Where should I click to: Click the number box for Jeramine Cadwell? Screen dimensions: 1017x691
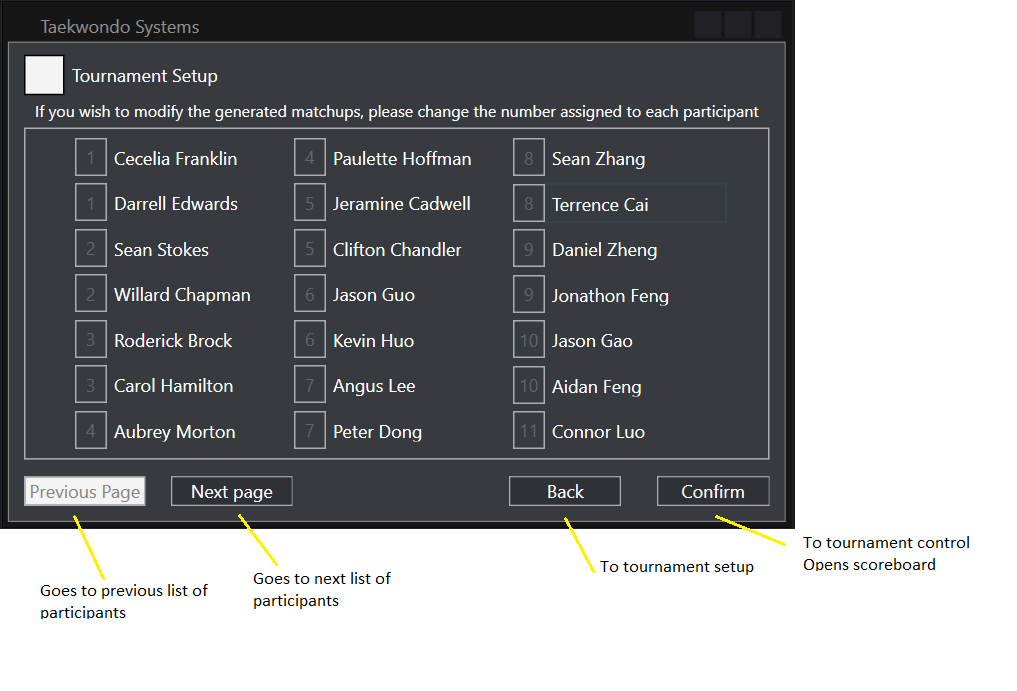(310, 203)
